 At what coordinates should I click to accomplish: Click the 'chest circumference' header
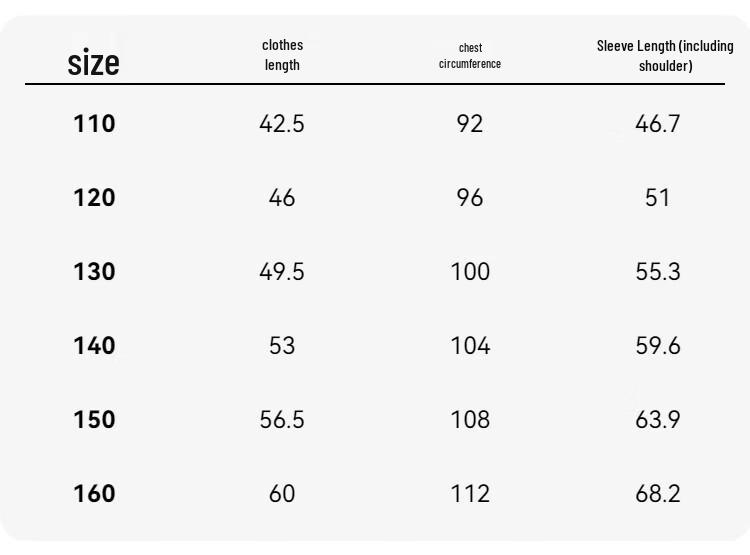[x=470, y=56]
